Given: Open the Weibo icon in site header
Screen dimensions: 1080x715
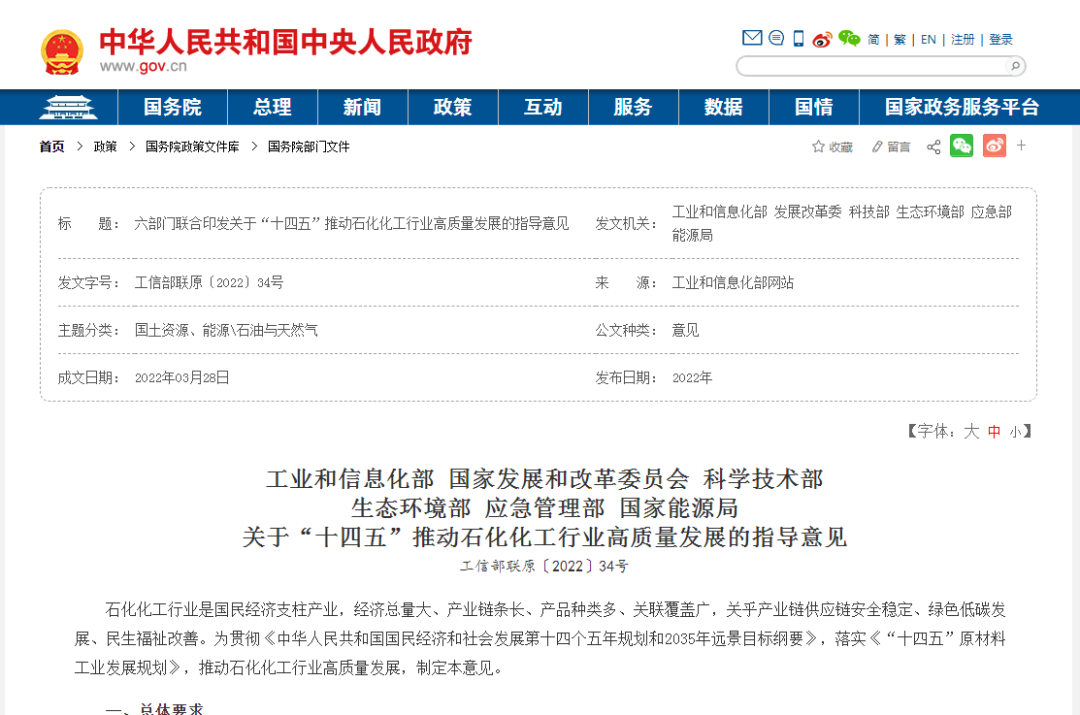Looking at the screenshot, I should click(x=823, y=38).
